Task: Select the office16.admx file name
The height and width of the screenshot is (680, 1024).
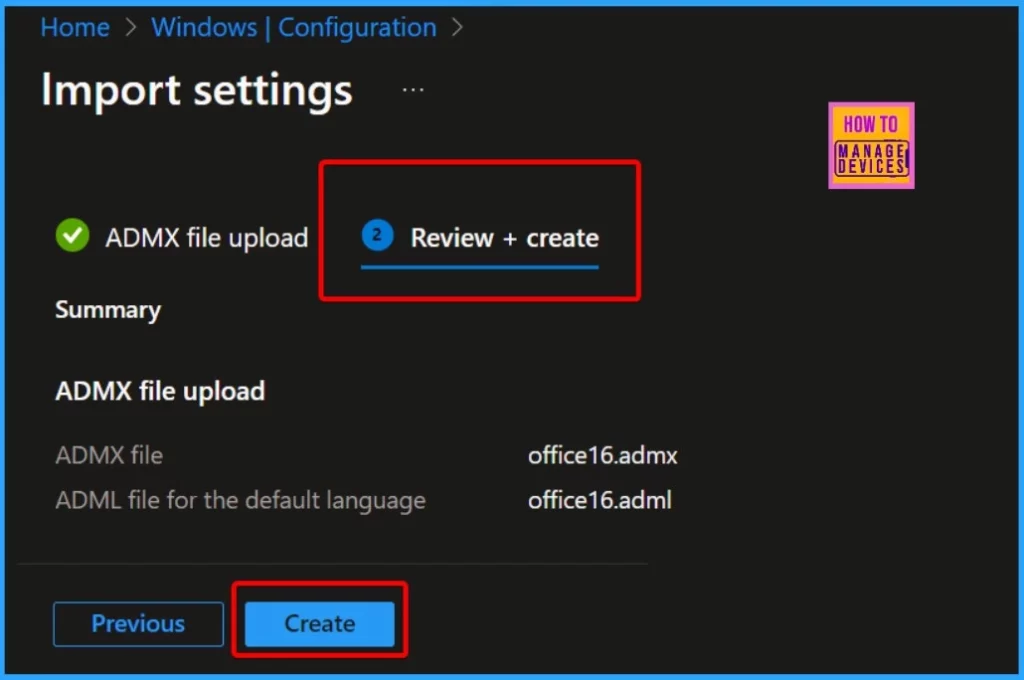Action: [x=603, y=455]
